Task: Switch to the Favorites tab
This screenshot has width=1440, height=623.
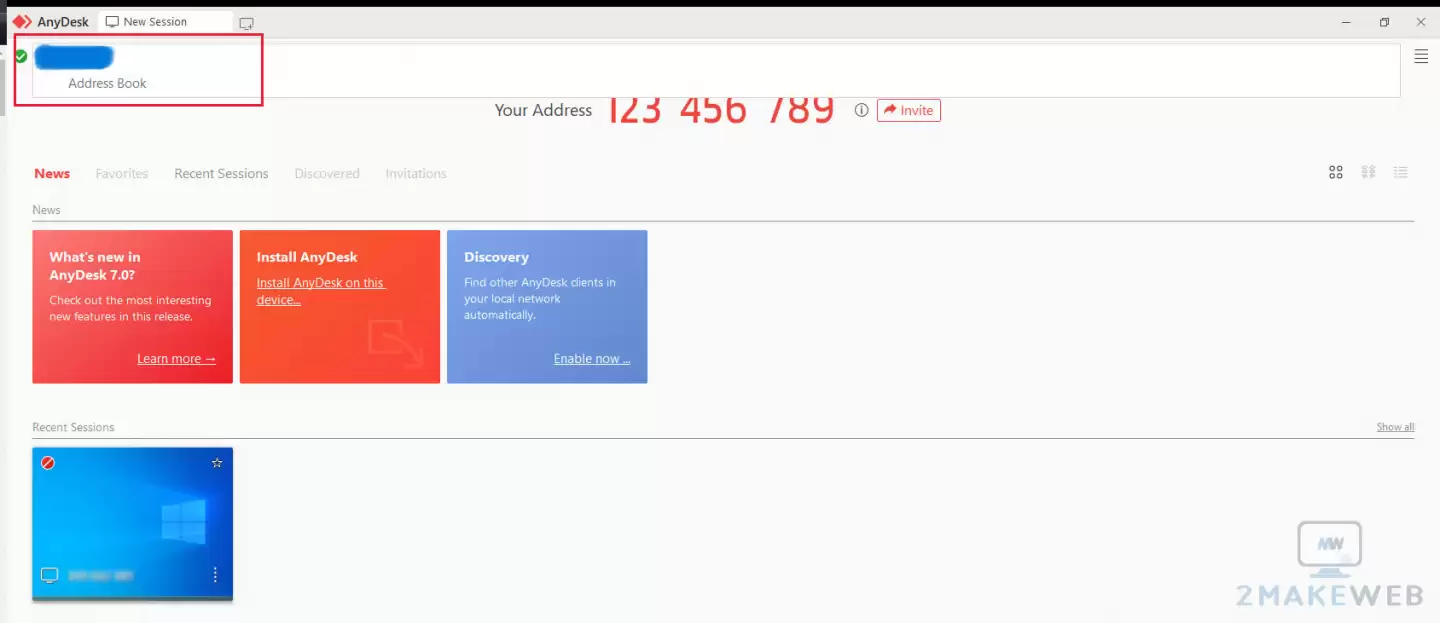Action: tap(122, 174)
